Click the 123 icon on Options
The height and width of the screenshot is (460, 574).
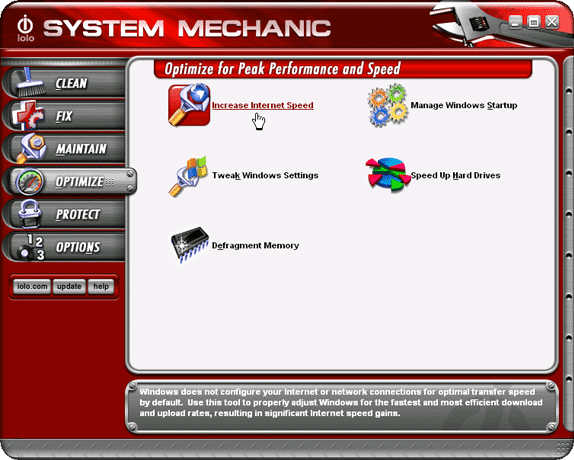31,247
